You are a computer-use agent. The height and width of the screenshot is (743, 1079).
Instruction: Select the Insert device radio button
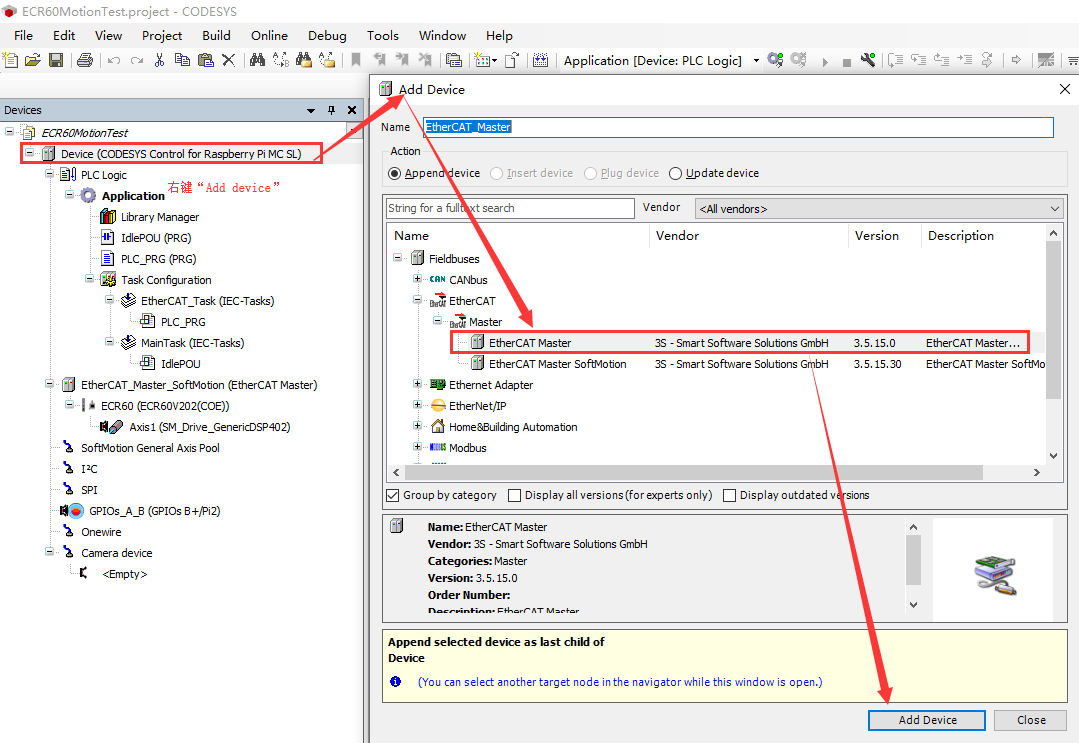click(496, 173)
